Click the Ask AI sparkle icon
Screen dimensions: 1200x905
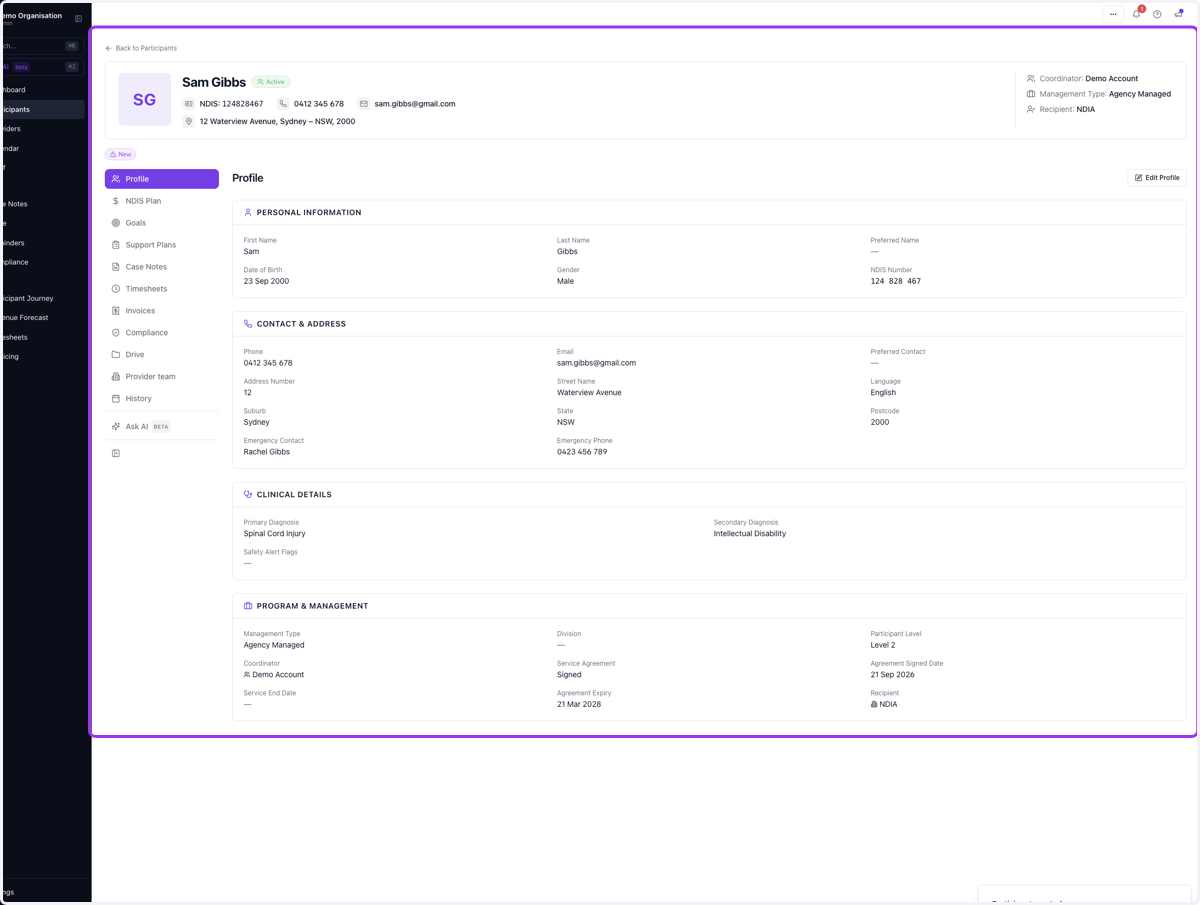coord(116,427)
